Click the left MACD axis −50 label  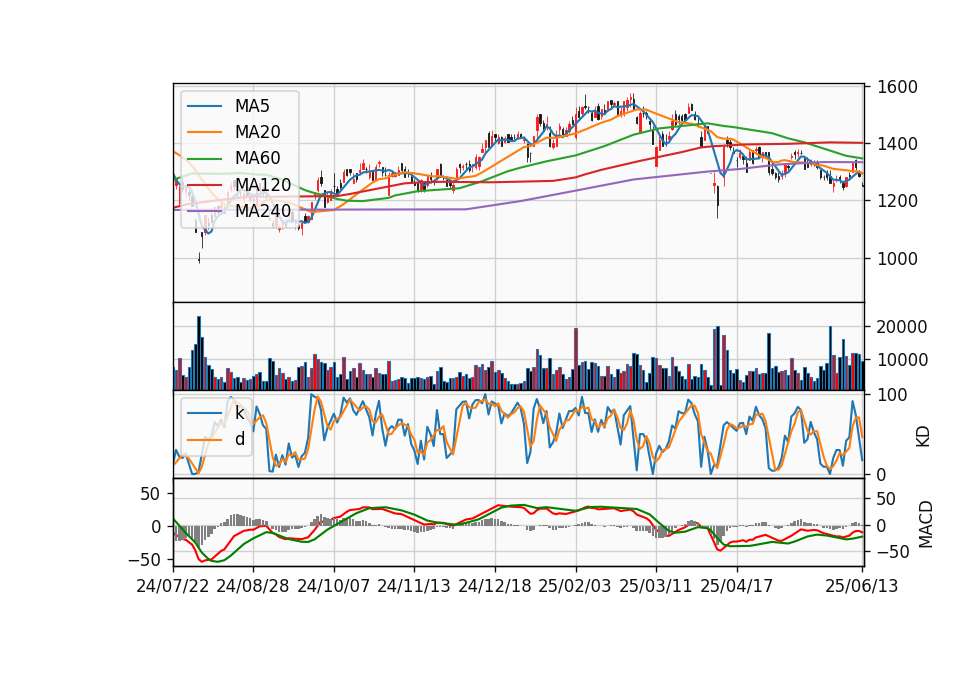tap(144, 560)
